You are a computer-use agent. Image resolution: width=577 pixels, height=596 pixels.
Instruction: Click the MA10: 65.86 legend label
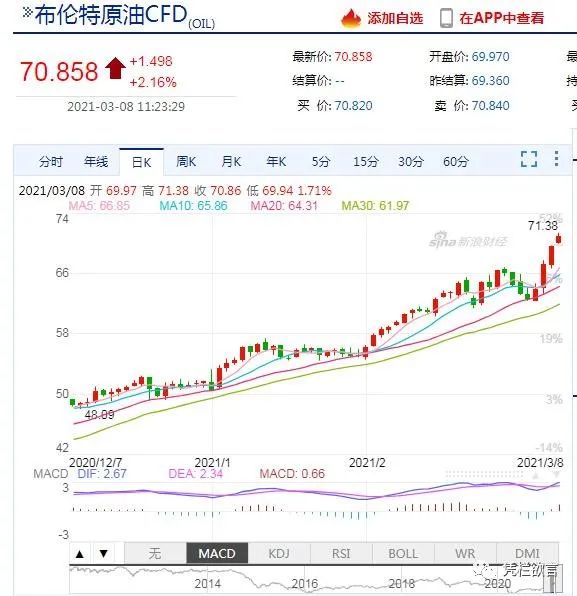pos(193,206)
